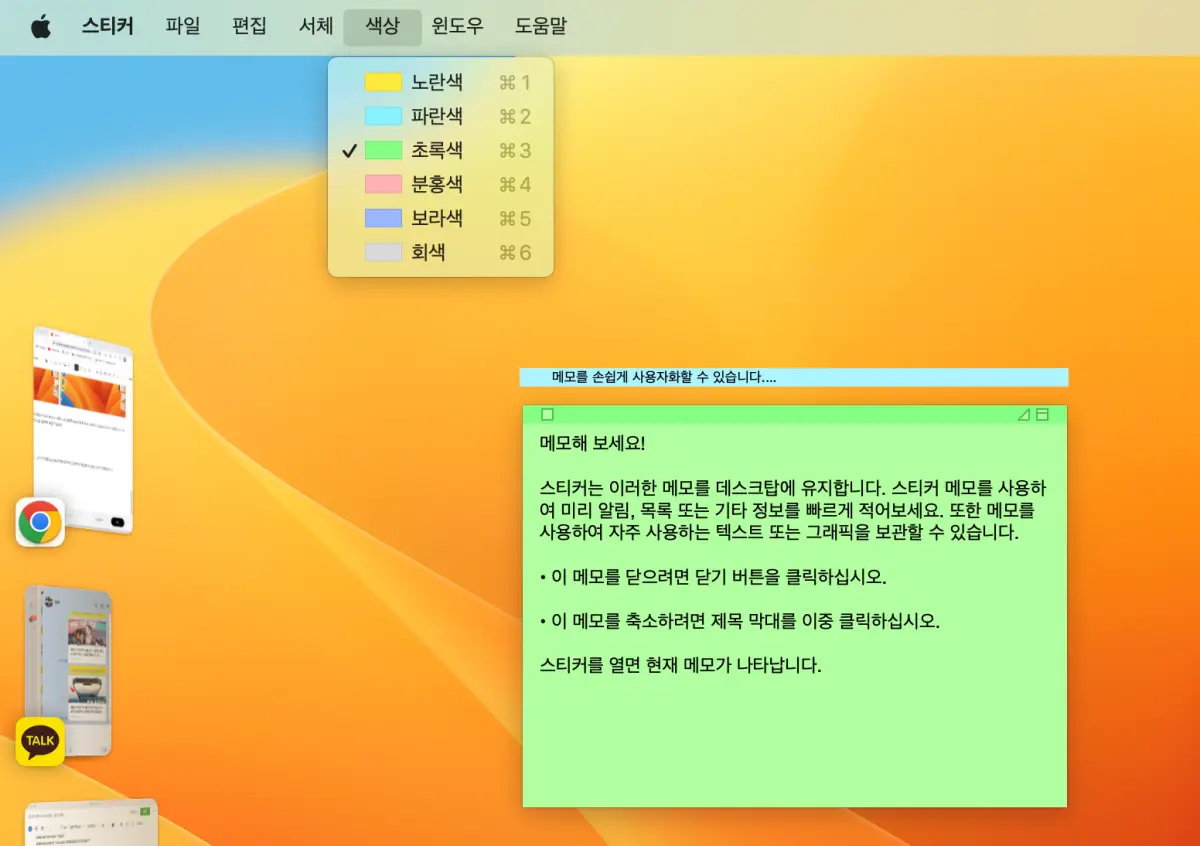Launch KakaoTalk from its dock icon
Viewport: 1200px width, 846px height.
(38, 742)
